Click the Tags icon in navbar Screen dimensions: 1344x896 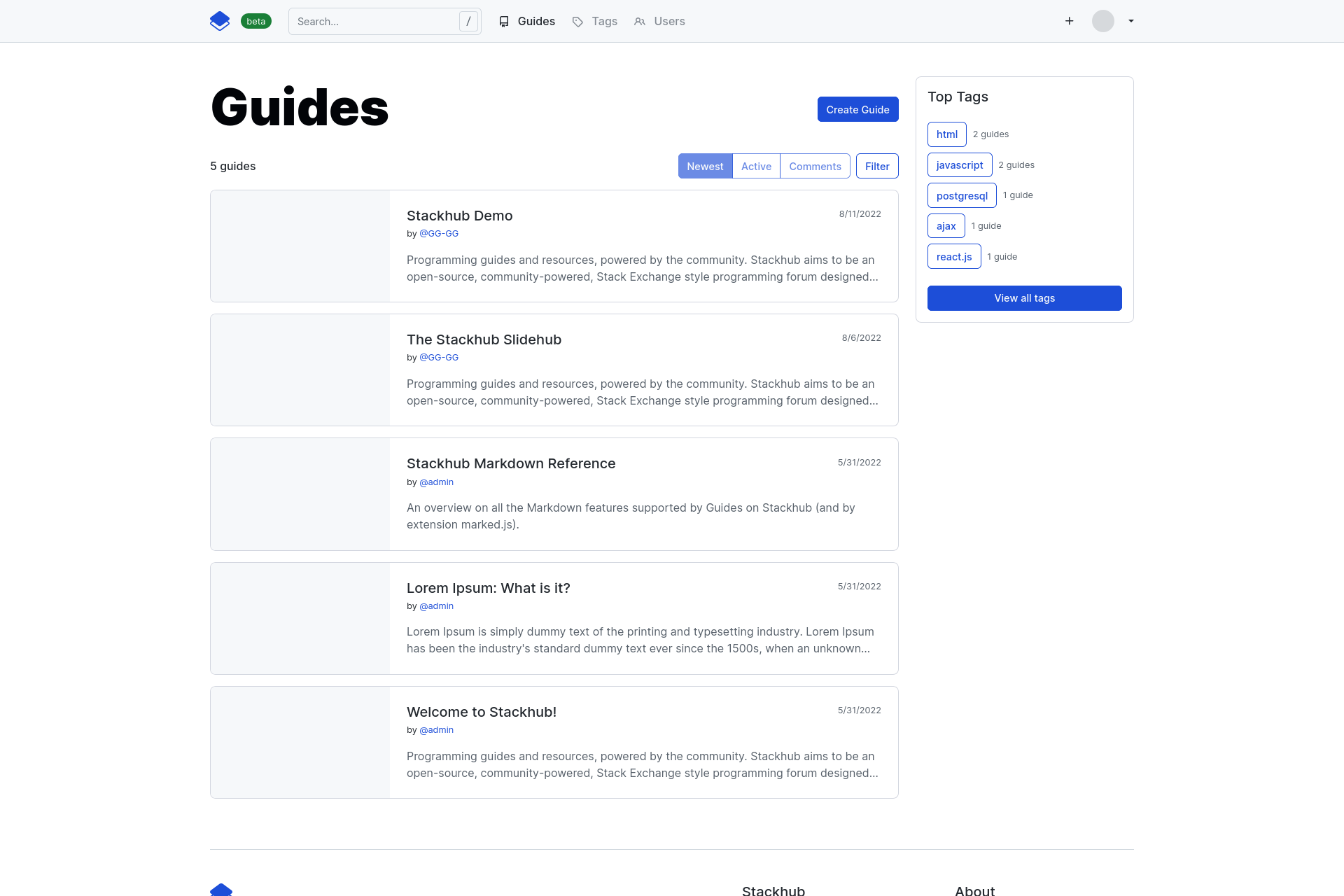[x=577, y=22]
